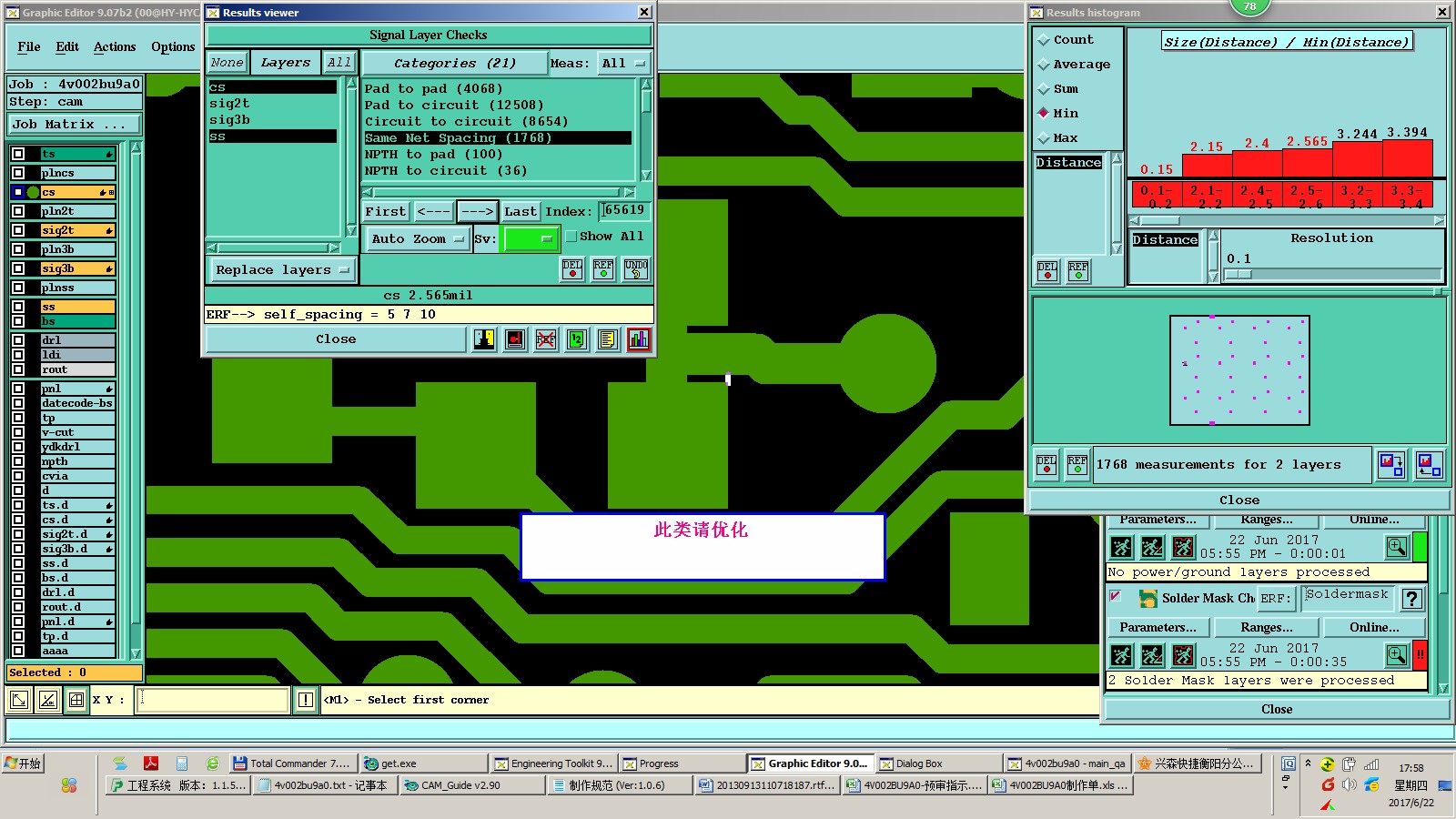Image resolution: width=1456 pixels, height=819 pixels.
Task: Click first transfer icon right of measurements text
Action: (x=1391, y=465)
